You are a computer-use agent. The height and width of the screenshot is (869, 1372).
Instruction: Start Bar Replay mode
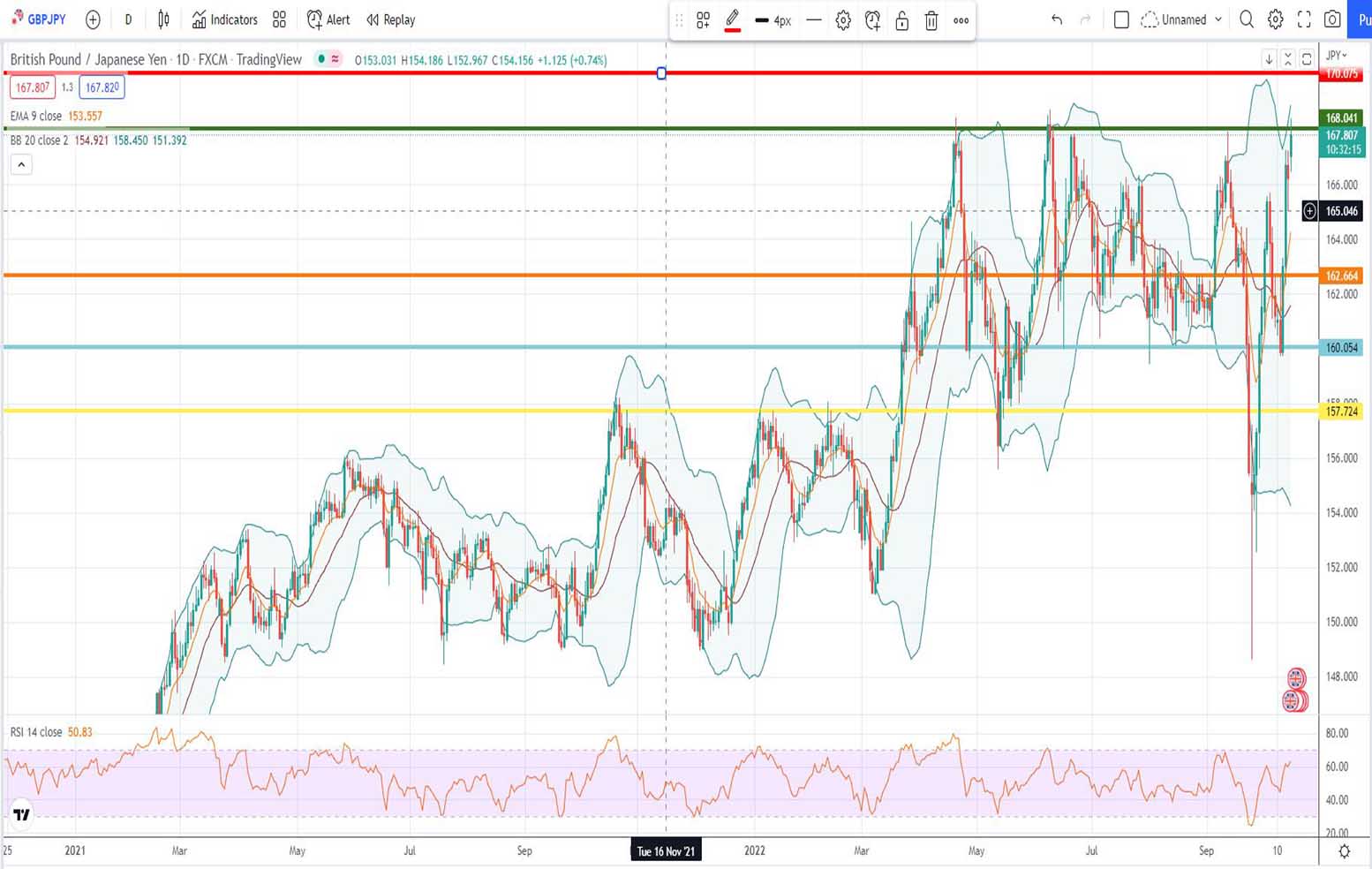390,19
